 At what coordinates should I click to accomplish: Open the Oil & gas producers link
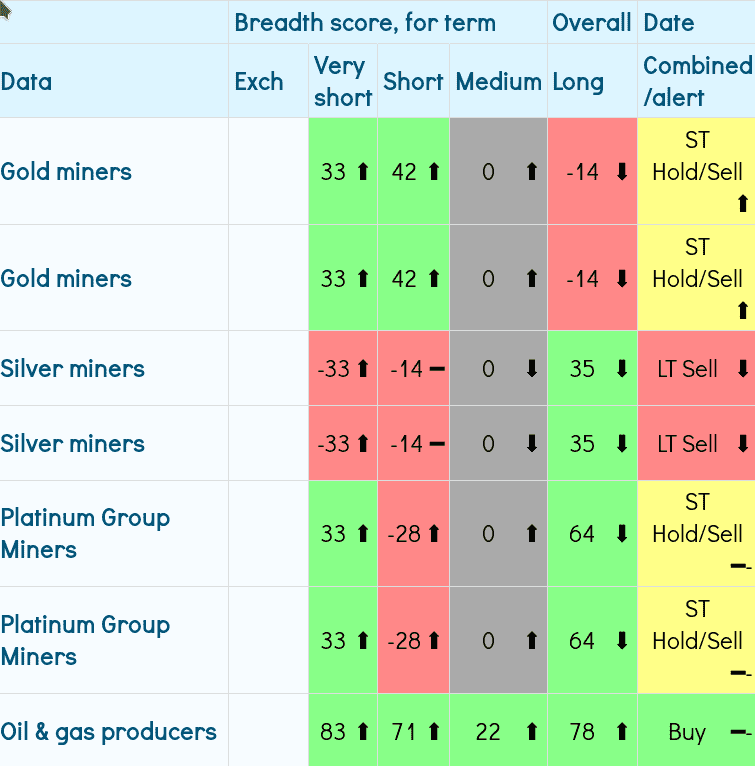click(108, 731)
